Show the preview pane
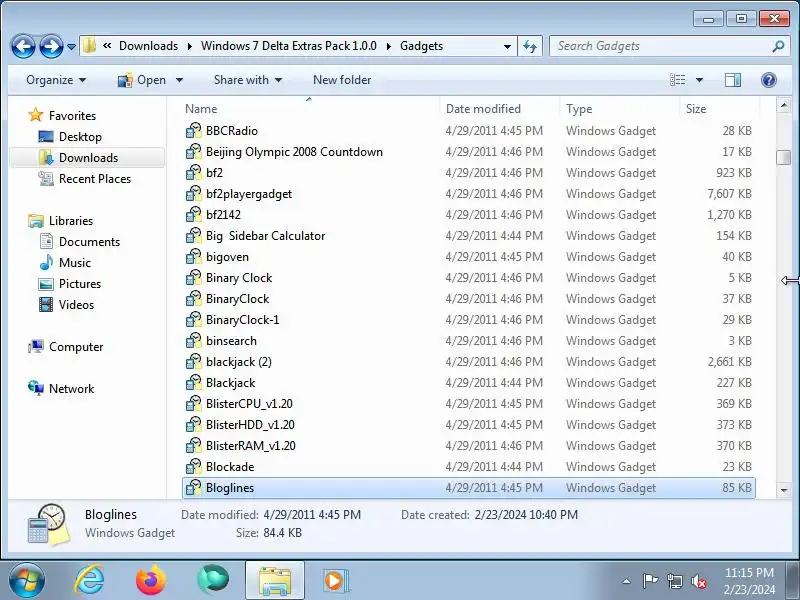The image size is (800, 600). point(733,80)
